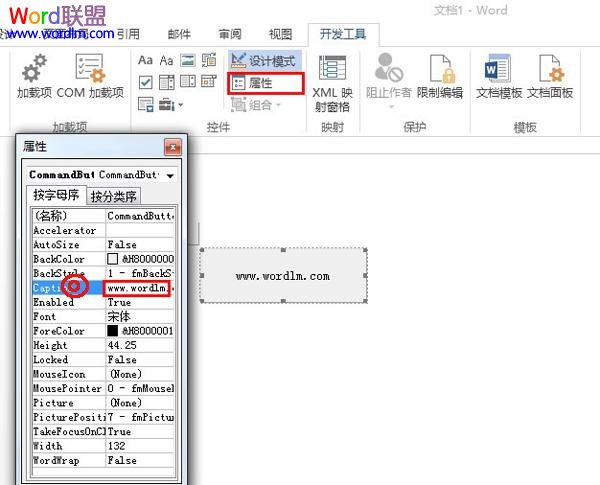The image size is (600, 485).
Task: Click the ForeColor &H8000001 value
Action: [x=148, y=331]
